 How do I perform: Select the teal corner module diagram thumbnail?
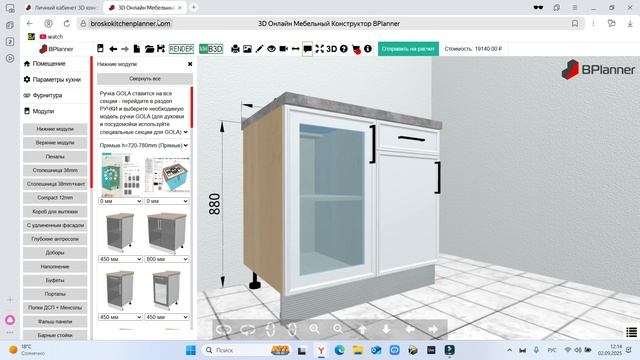120,175
